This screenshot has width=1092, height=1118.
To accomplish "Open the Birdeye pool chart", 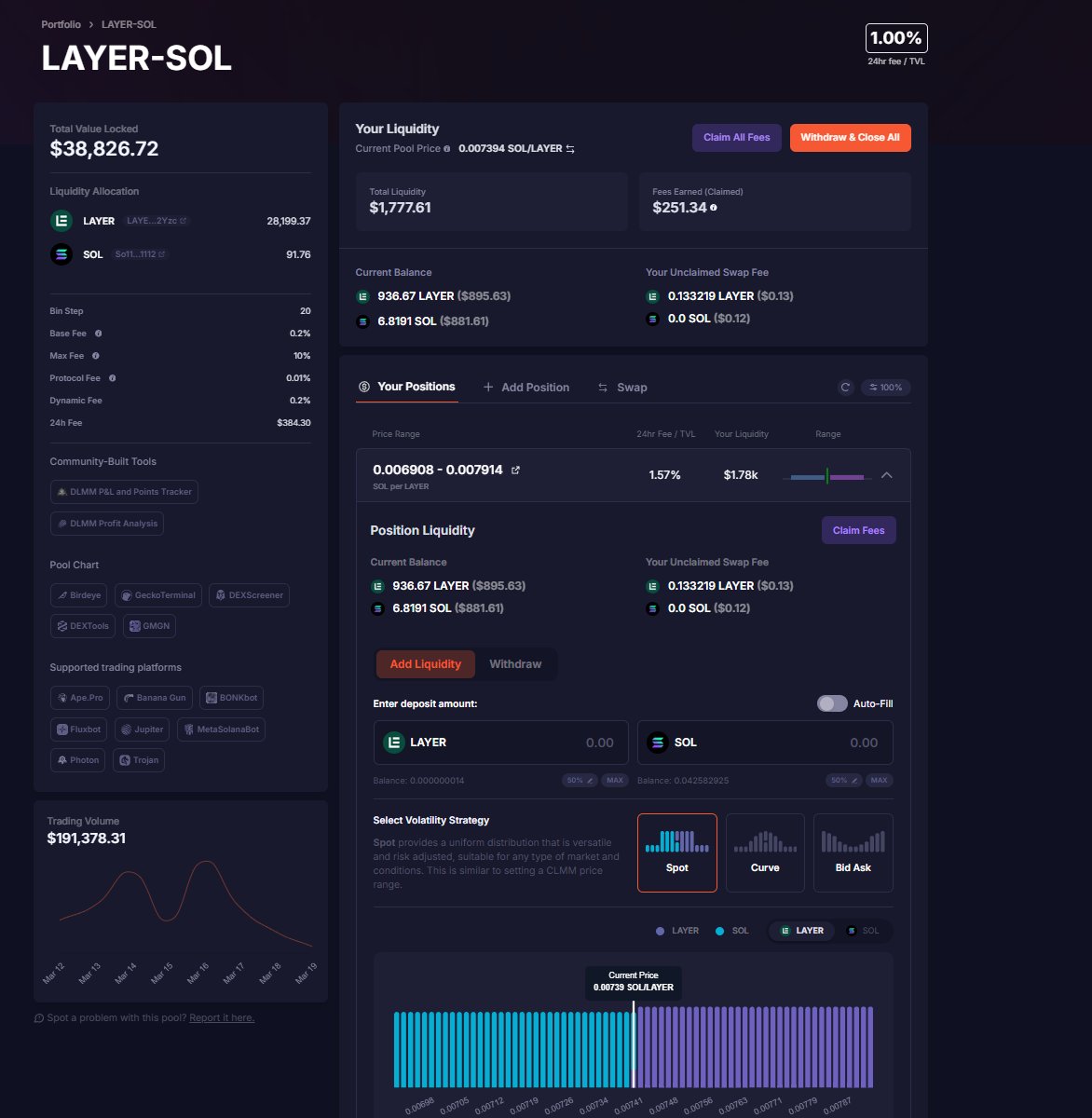I will pos(79,595).
